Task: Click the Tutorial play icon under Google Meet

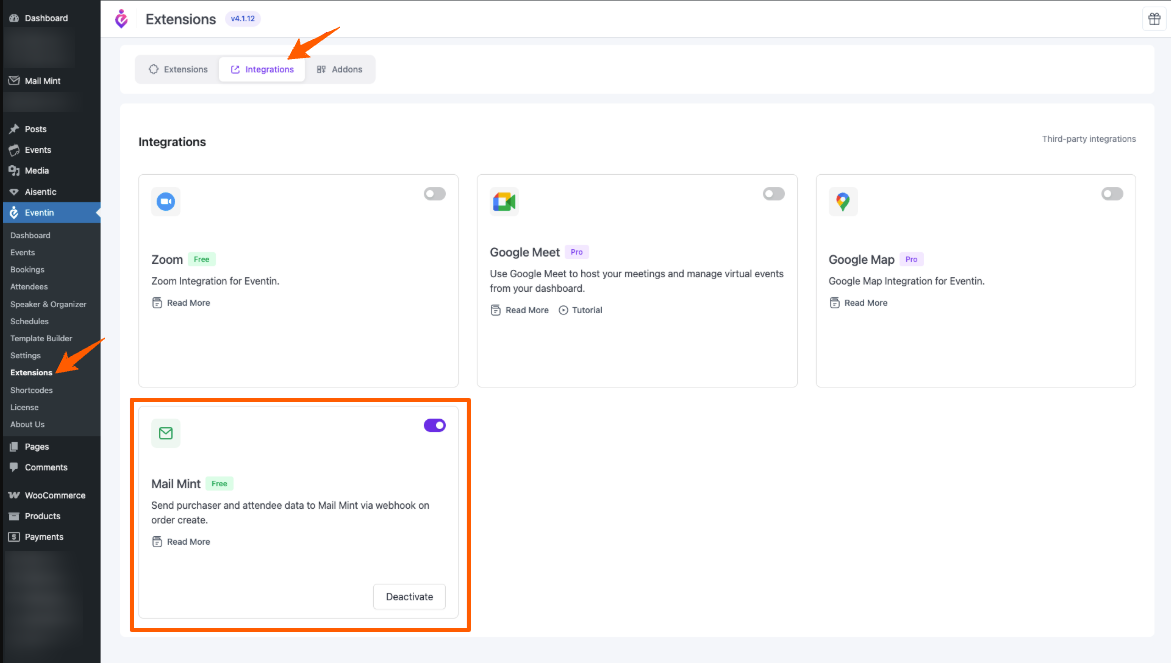Action: point(563,310)
